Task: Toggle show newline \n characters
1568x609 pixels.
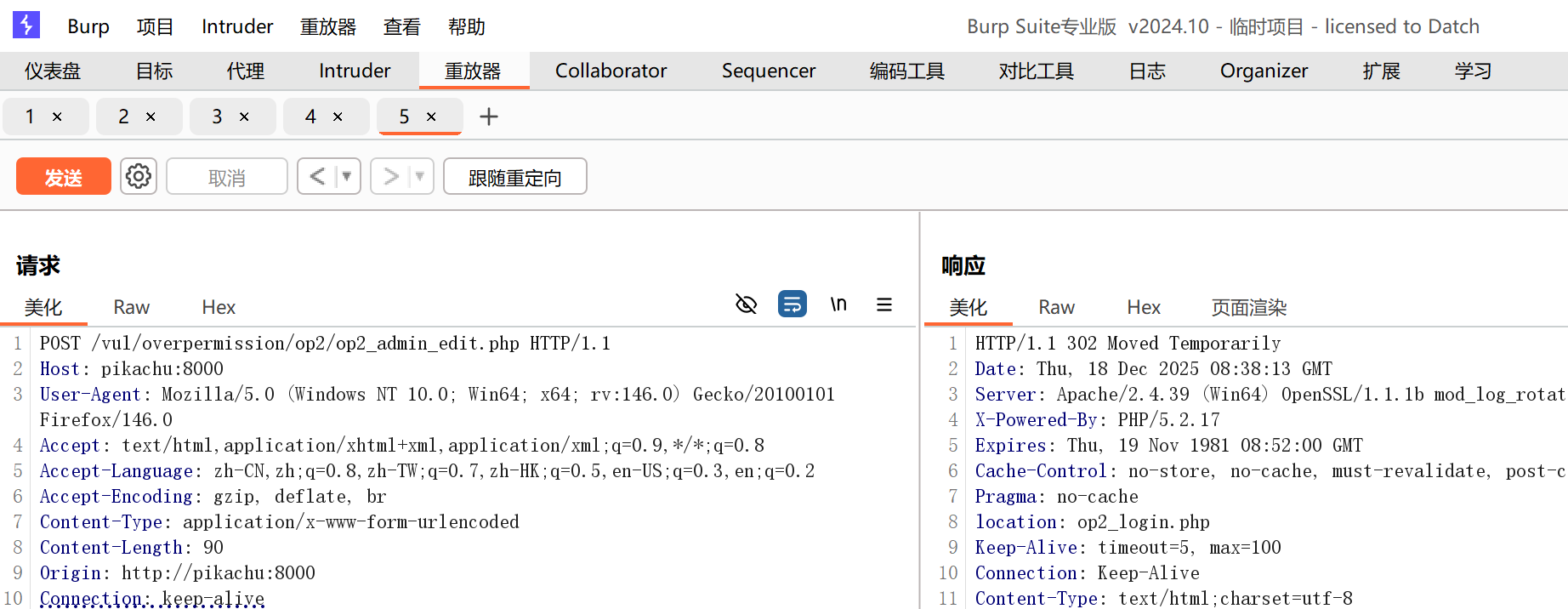Action: (x=838, y=304)
